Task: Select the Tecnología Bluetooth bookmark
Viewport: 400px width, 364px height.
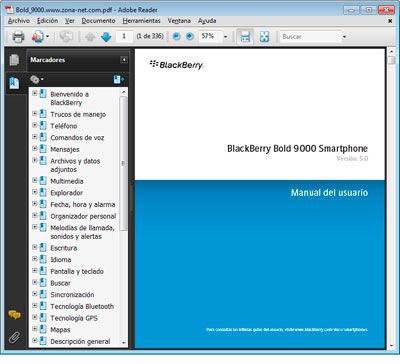Action: 82,306
